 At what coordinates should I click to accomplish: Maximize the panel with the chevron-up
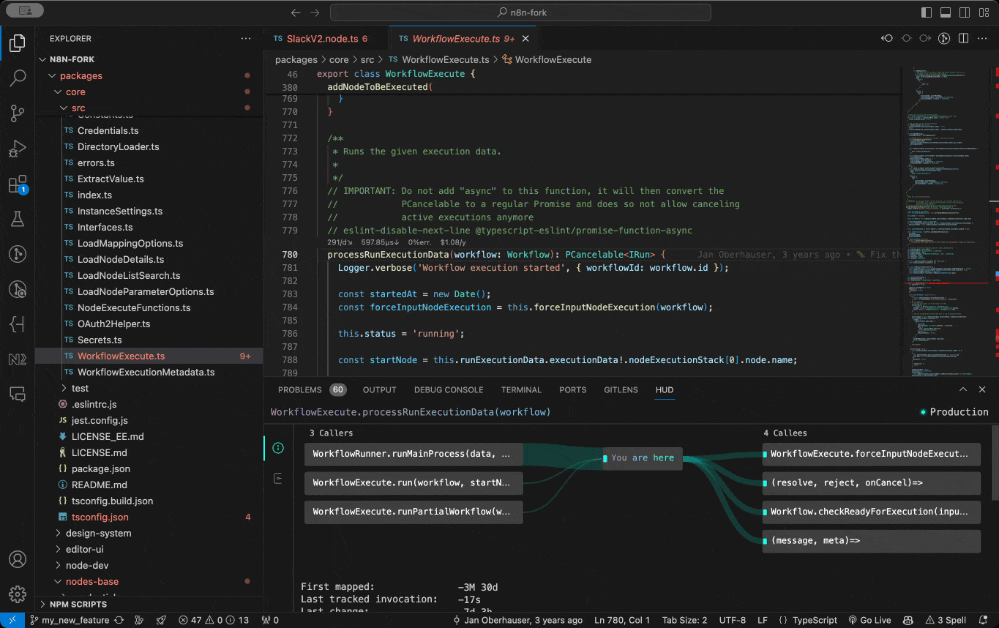pyautogui.click(x=963, y=390)
